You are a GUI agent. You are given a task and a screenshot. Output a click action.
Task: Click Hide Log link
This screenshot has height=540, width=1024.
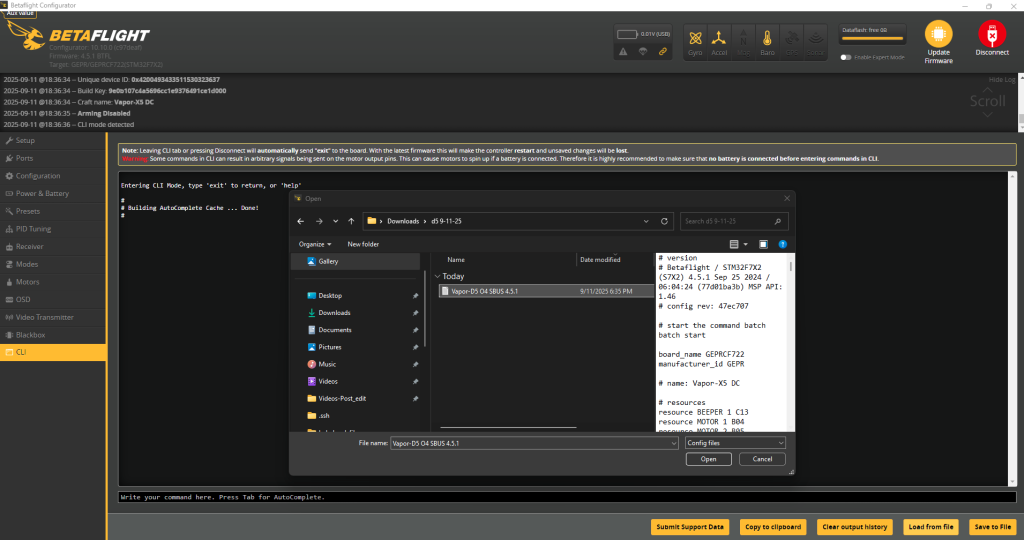click(x=1001, y=80)
